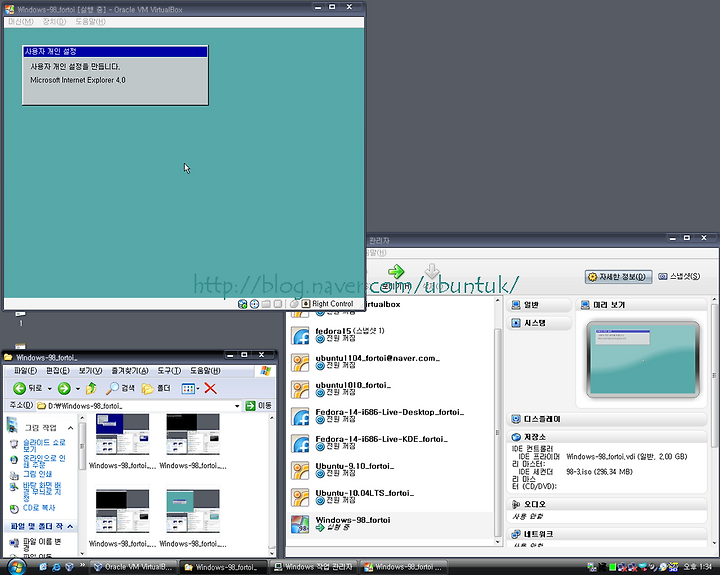This screenshot has width=720, height=575.
Task: Click the green 보이기 Show arrow in VirtualBox Manager
Action: 395,271
